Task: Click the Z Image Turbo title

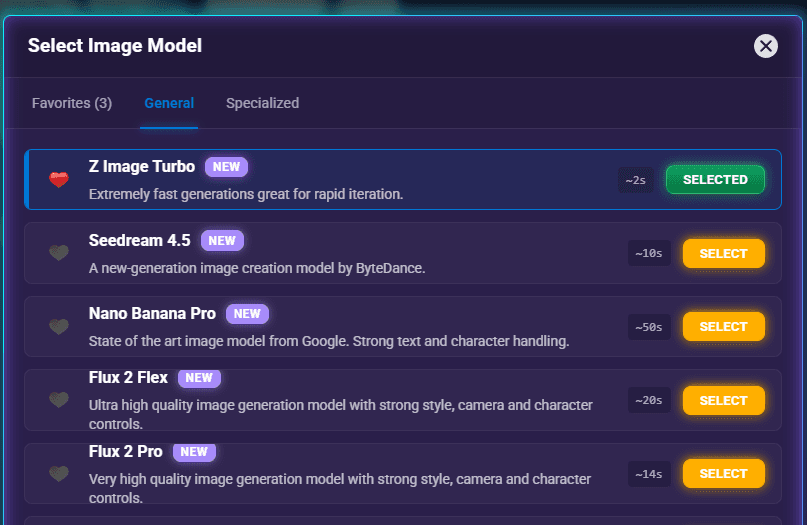Action: [x=142, y=167]
